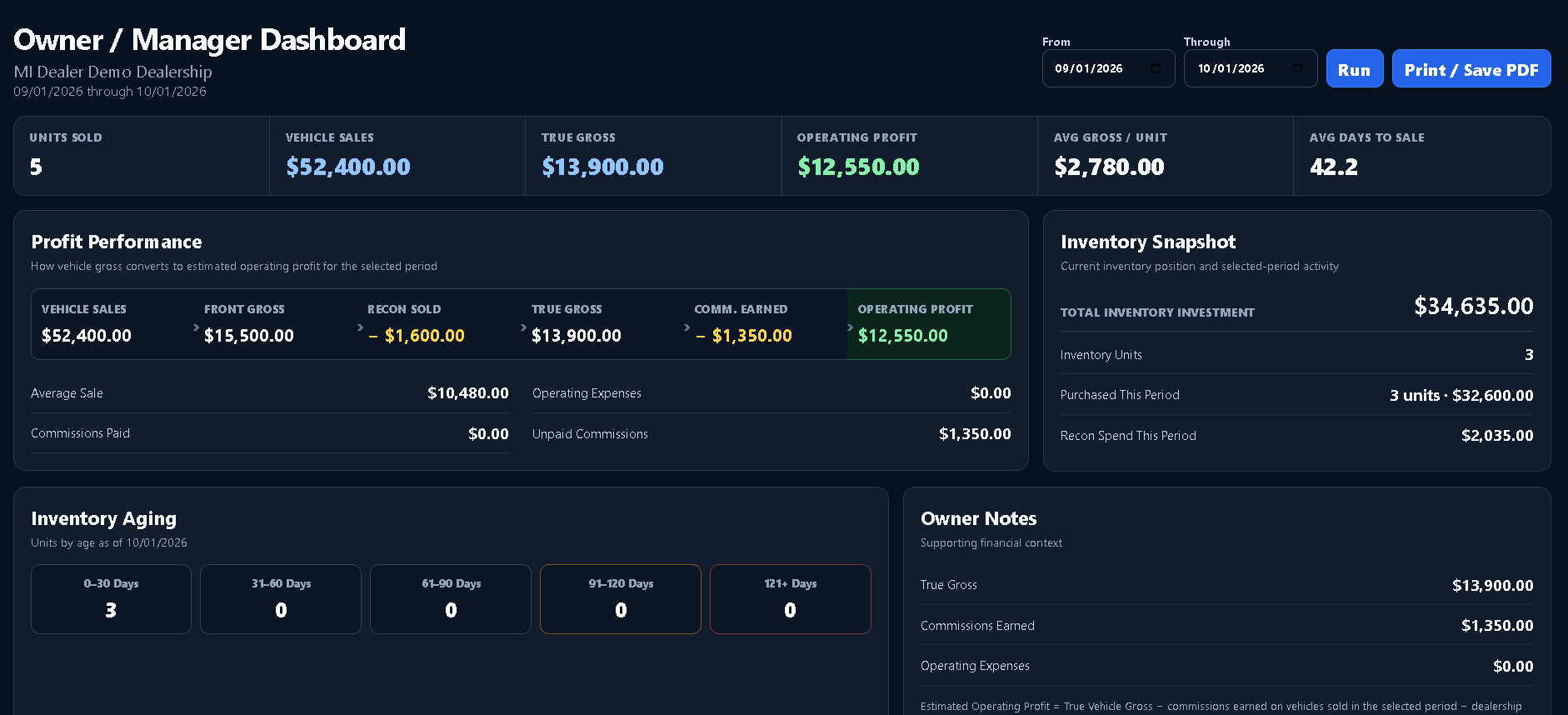Screen dimensions: 1568x715
Task: Click the Estimated Operating Profit formula note
Action: 1221,707
